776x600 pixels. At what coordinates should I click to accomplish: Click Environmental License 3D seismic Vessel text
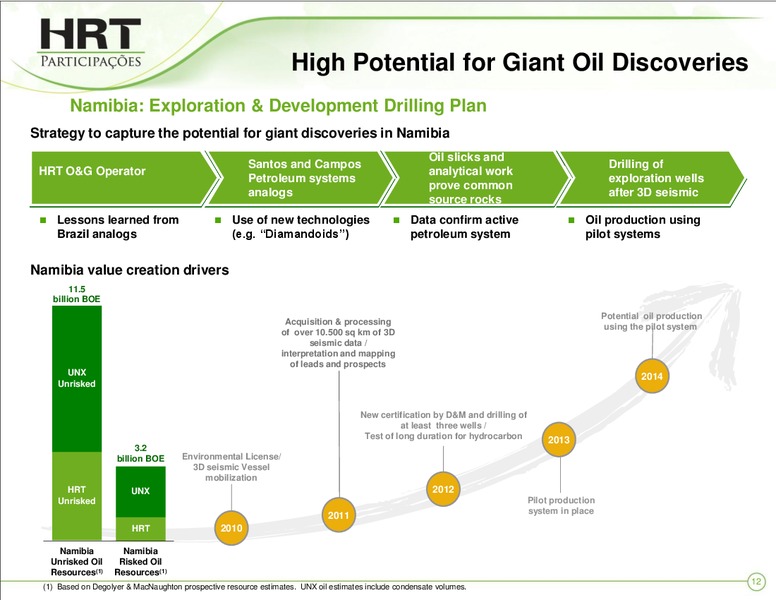231,467
